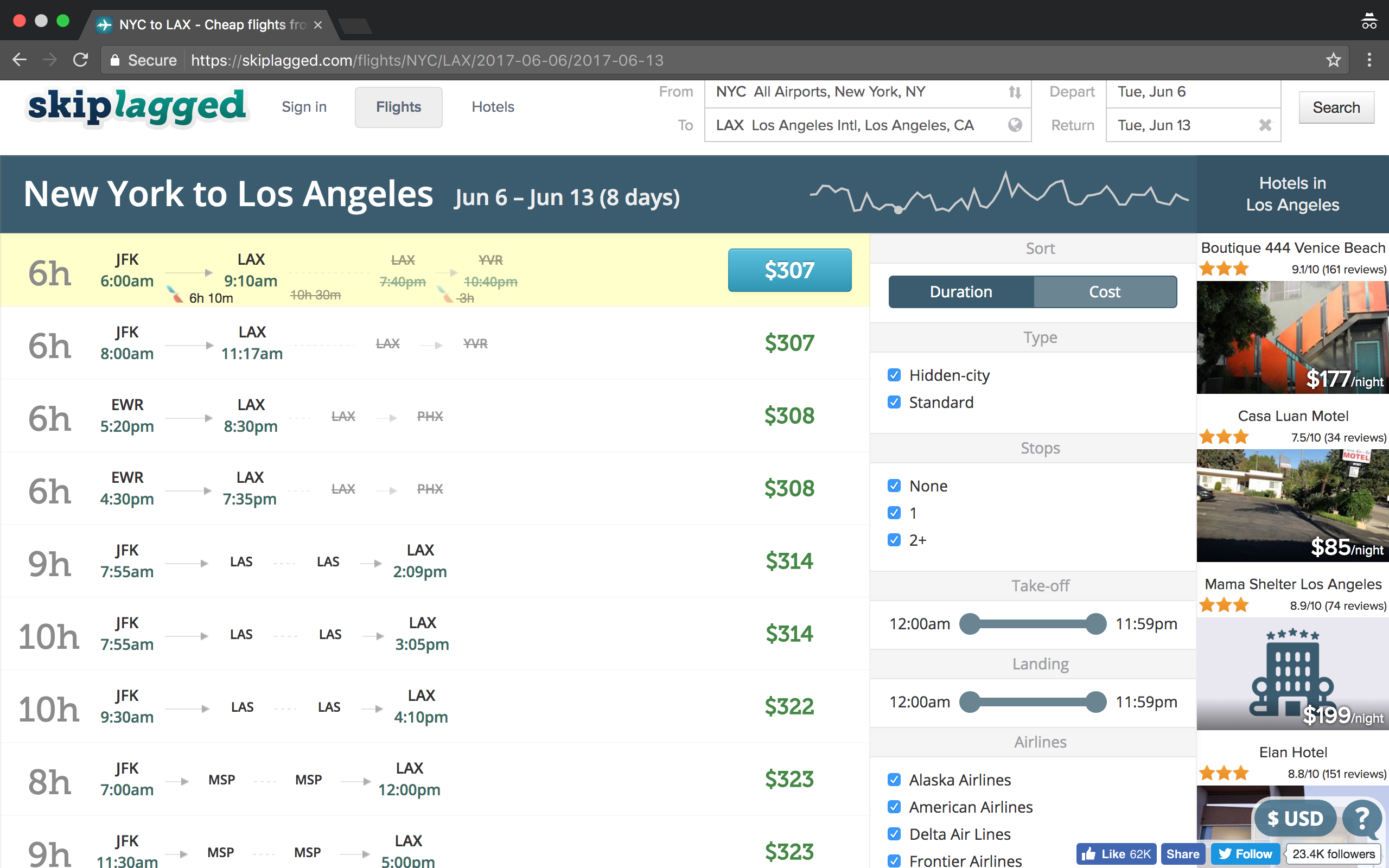
Task: Open the Flights tab
Action: point(398,107)
